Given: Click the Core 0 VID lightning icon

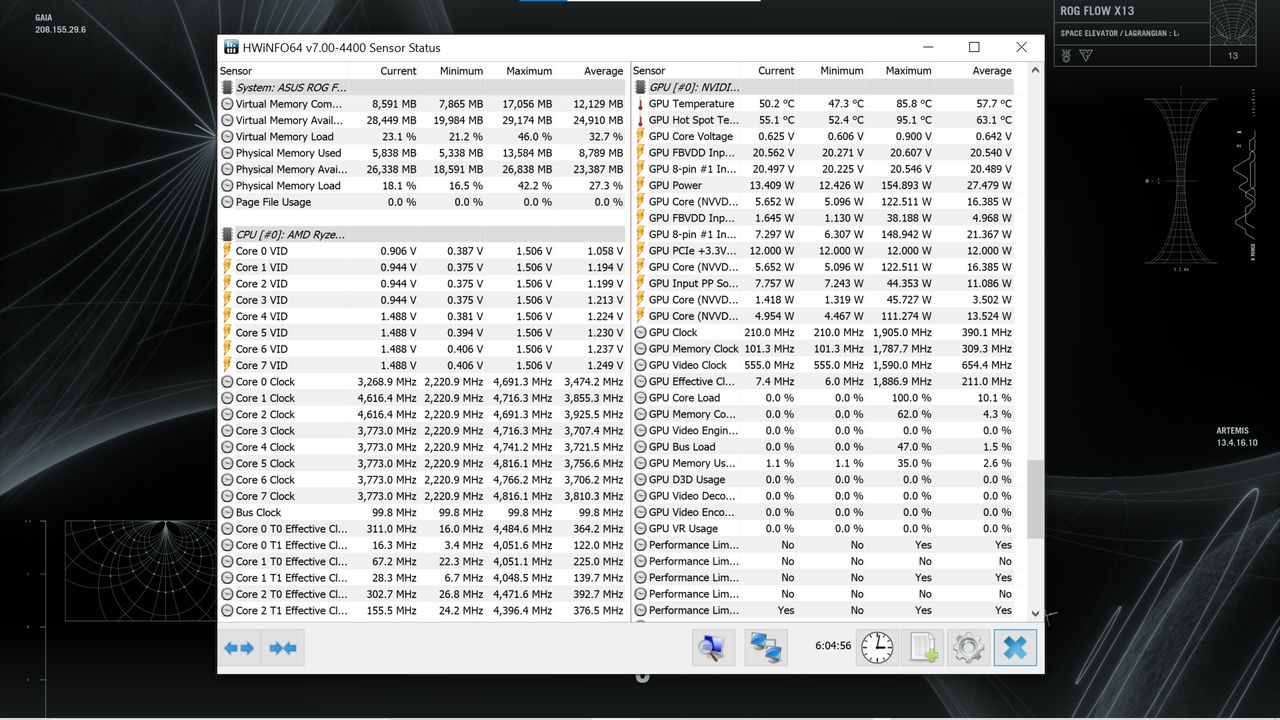Looking at the screenshot, I should tap(227, 251).
